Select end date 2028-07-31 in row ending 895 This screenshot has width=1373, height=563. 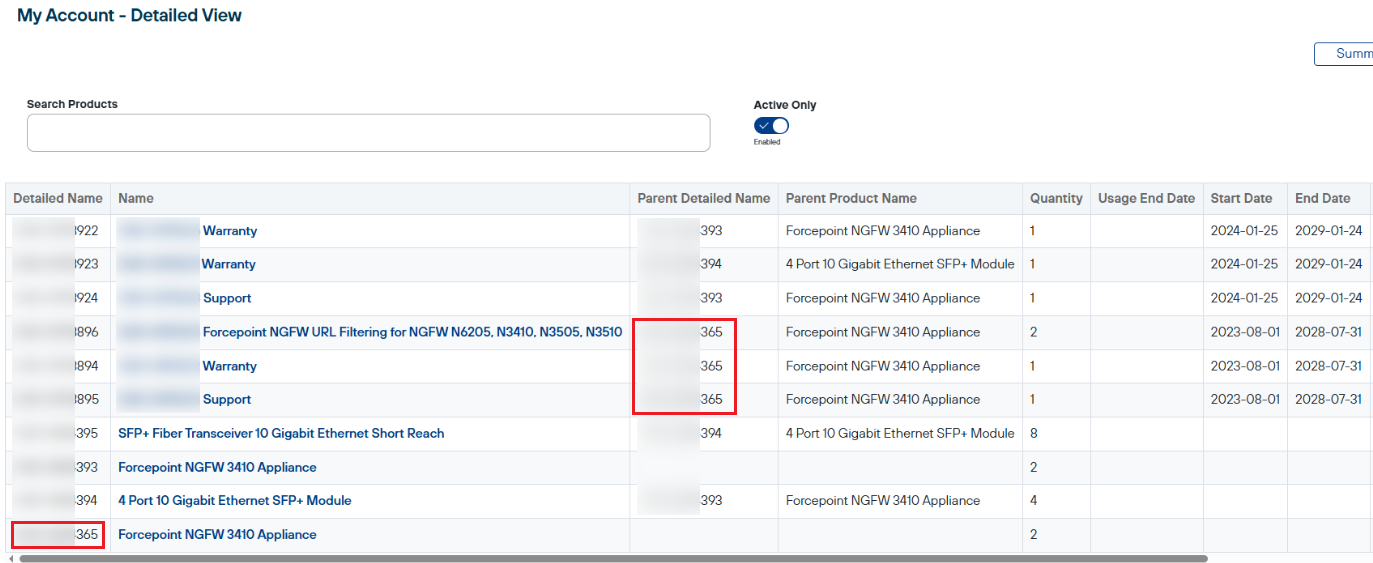[1328, 400]
